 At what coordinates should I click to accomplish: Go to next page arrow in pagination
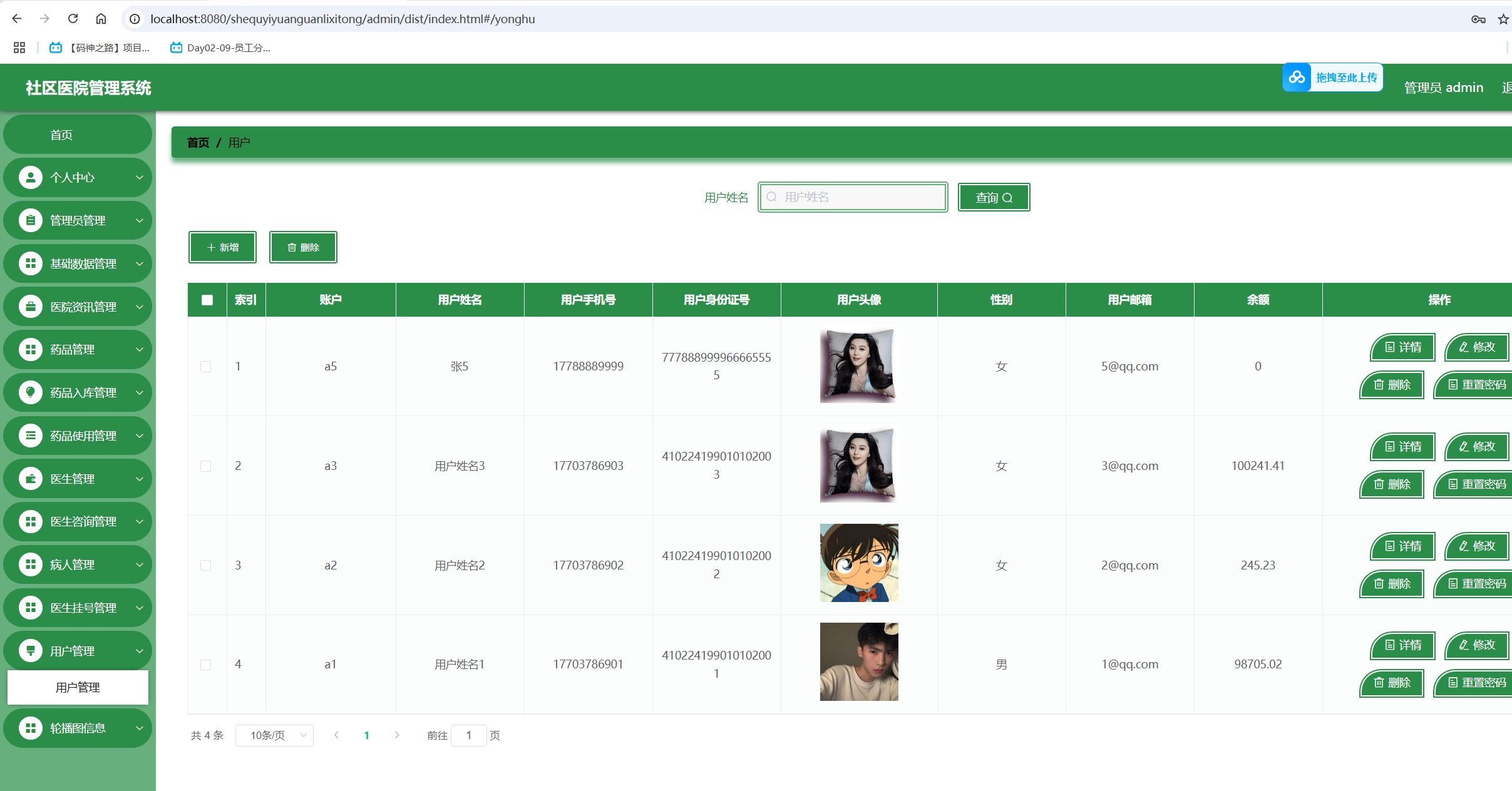click(x=397, y=735)
